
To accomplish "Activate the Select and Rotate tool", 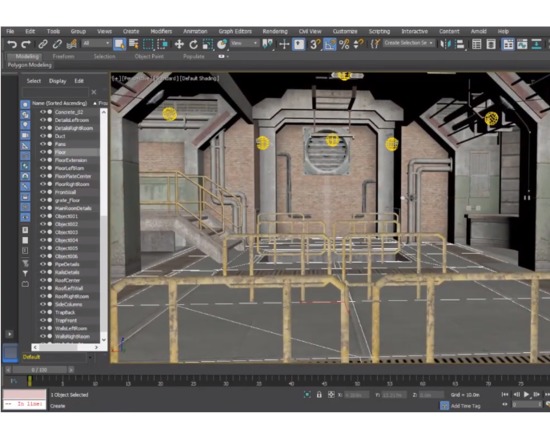I will (x=193, y=44).
